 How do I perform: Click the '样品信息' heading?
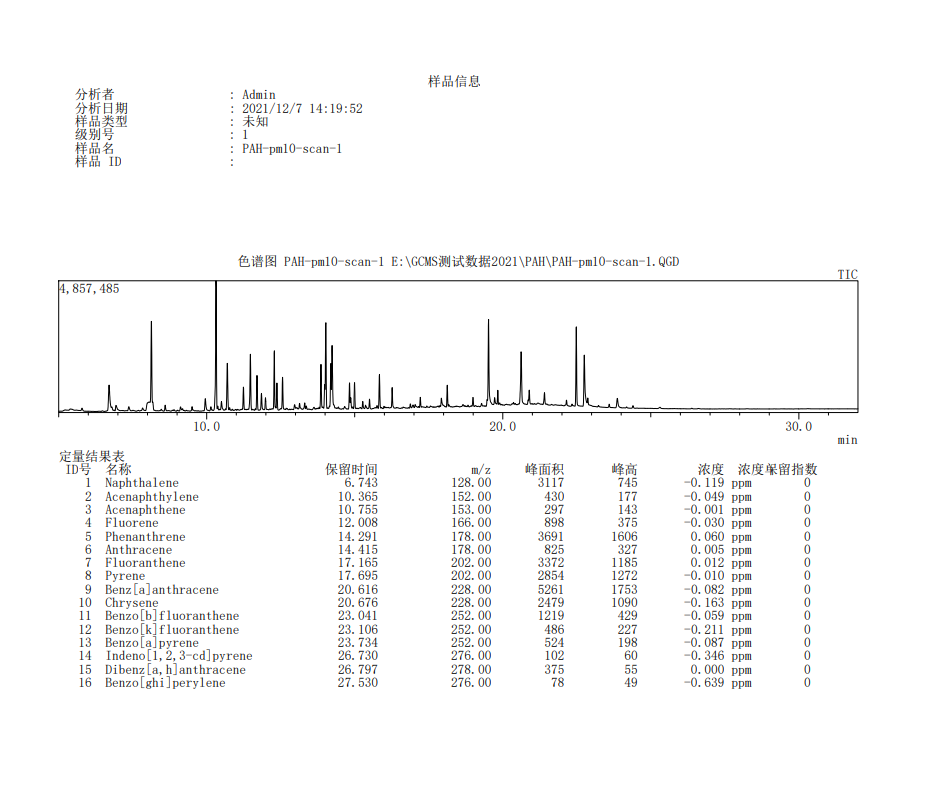(x=454, y=81)
